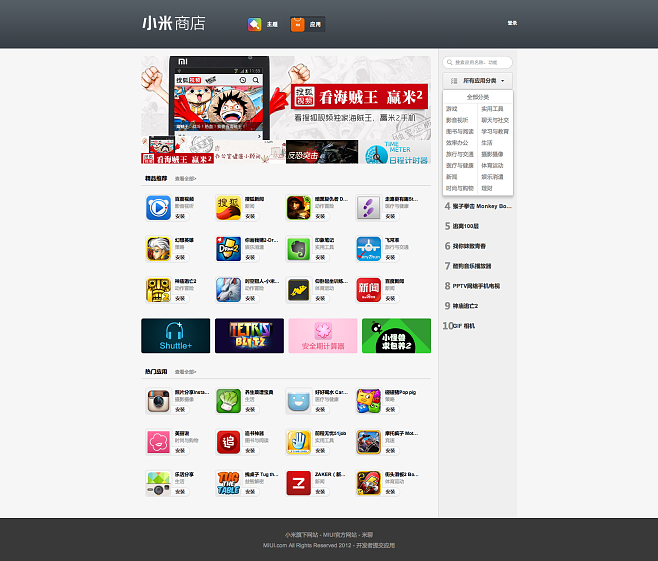
Task: Open the VeryZhun airplane app icon
Action: click(368, 249)
